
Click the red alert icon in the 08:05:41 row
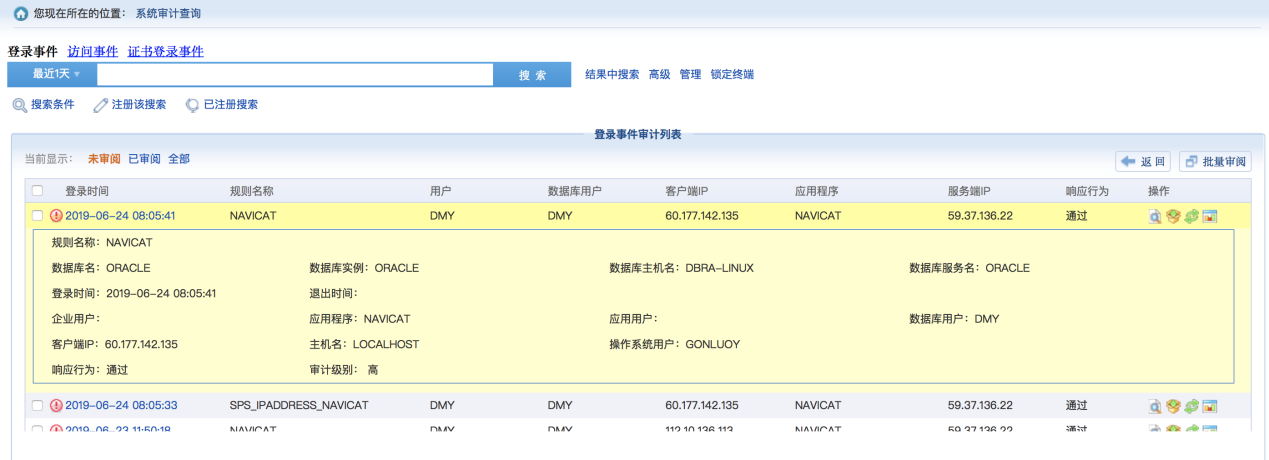tap(56, 215)
